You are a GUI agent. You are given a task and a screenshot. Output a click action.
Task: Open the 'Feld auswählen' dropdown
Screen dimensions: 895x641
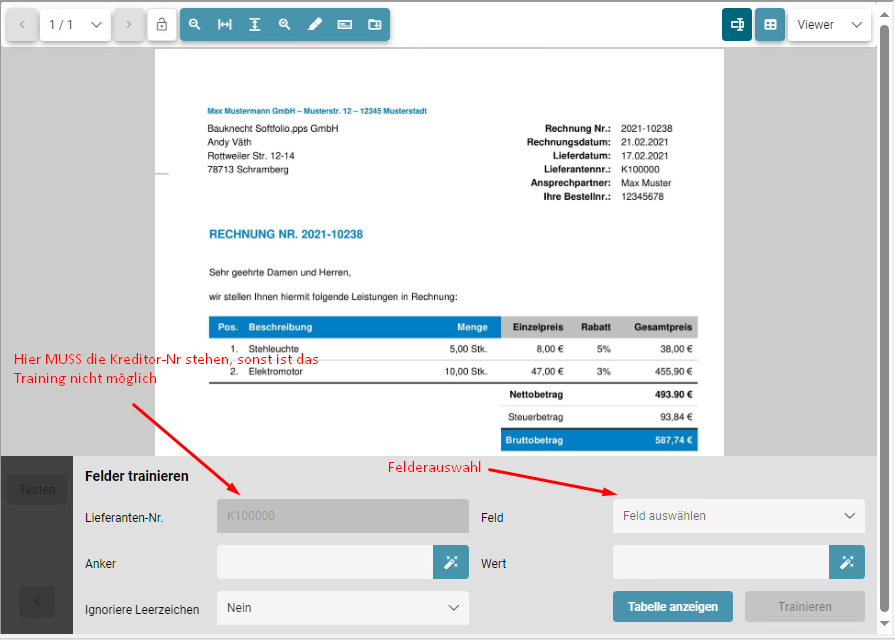tap(738, 516)
